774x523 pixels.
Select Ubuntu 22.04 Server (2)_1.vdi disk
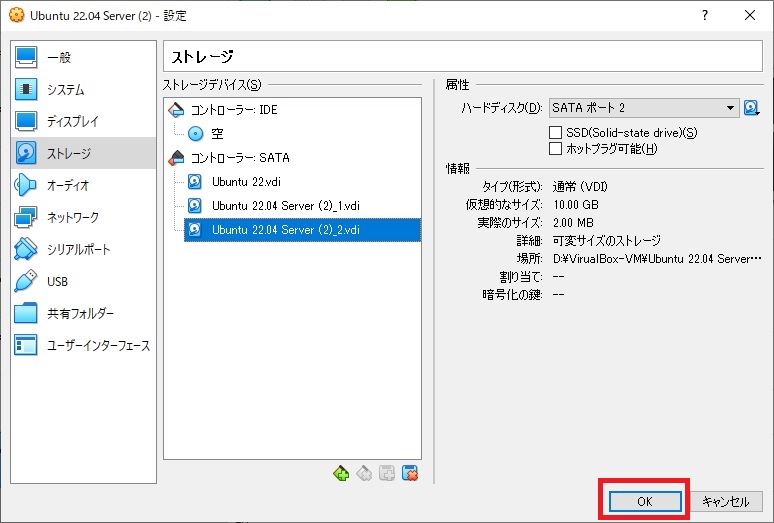pos(303,206)
